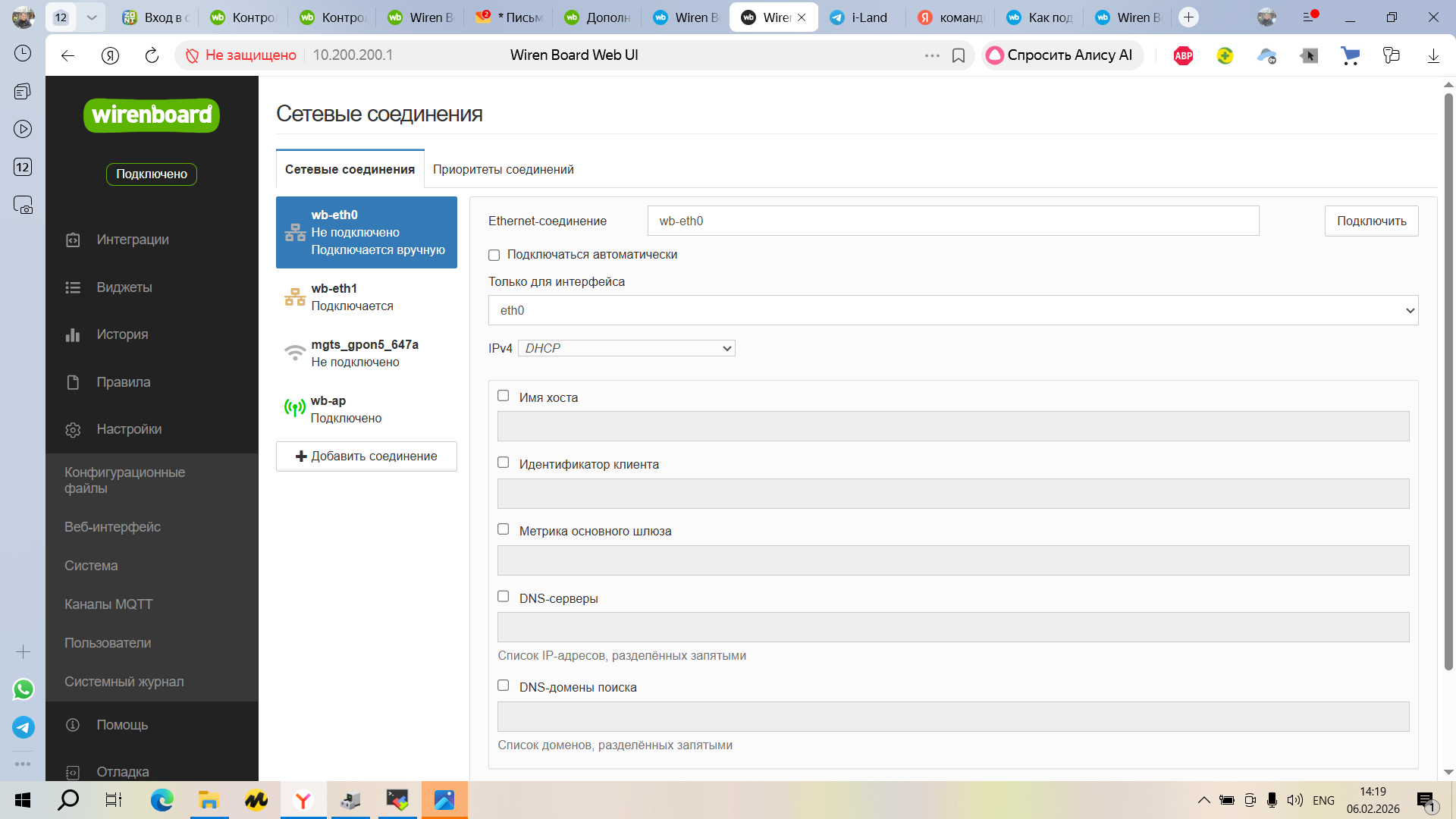Select the mgts_gpon5_647a Wi-Fi connection icon
This screenshot has height=819, width=1456.
294,353
